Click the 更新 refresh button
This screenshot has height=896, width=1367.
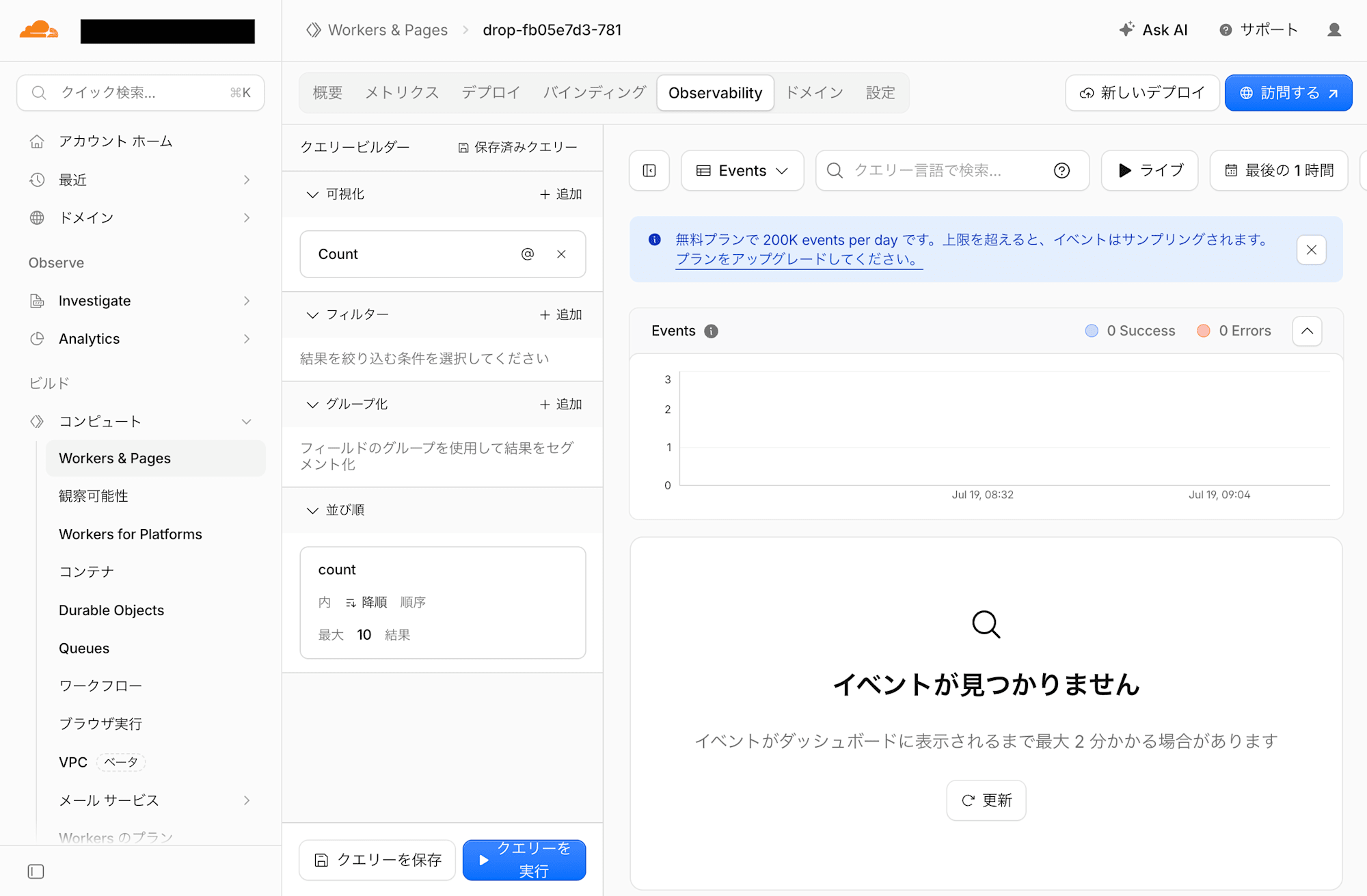(986, 800)
